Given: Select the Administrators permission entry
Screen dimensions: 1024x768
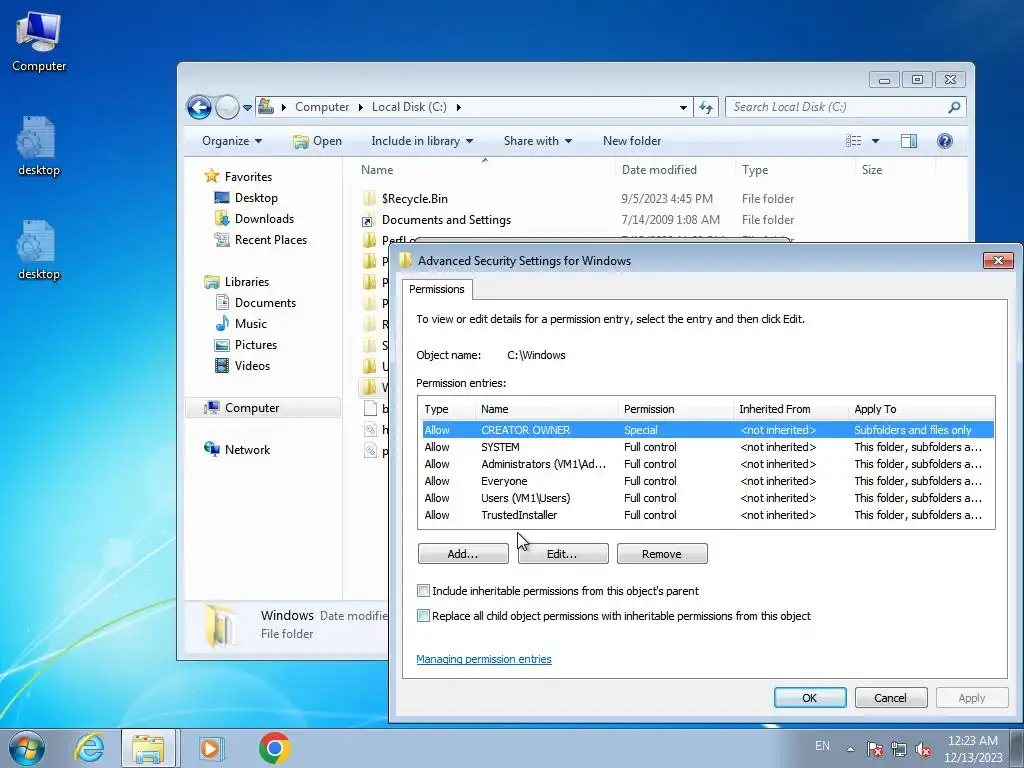Looking at the screenshot, I should coord(708,464).
